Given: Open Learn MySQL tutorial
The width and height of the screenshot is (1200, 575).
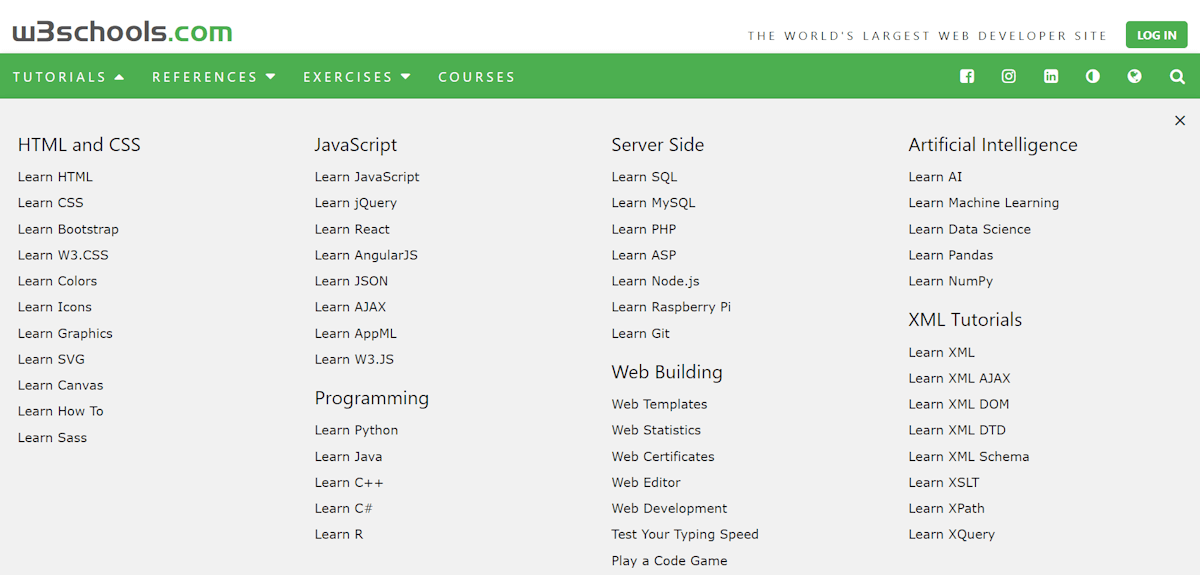Looking at the screenshot, I should tap(653, 203).
